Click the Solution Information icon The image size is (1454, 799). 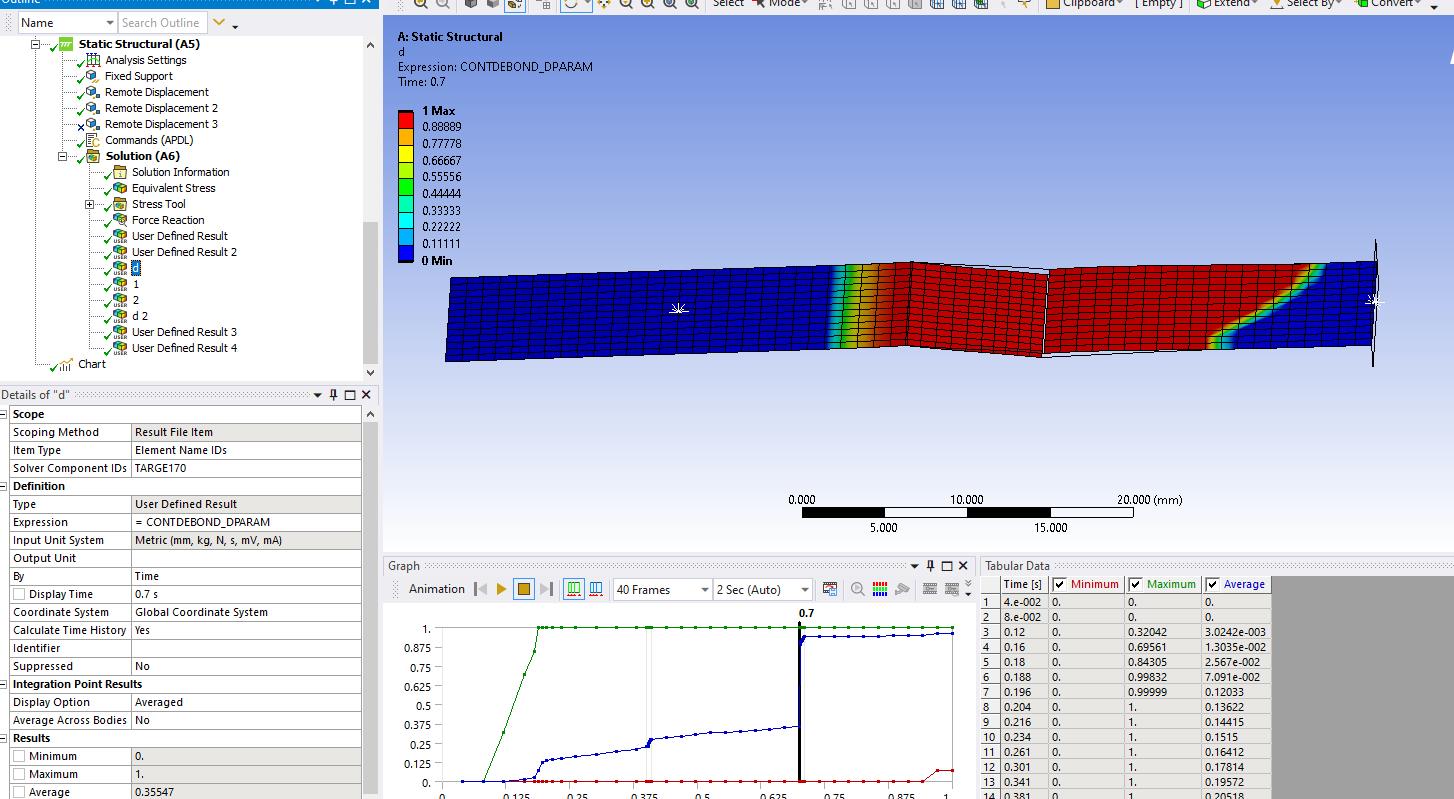pos(120,172)
